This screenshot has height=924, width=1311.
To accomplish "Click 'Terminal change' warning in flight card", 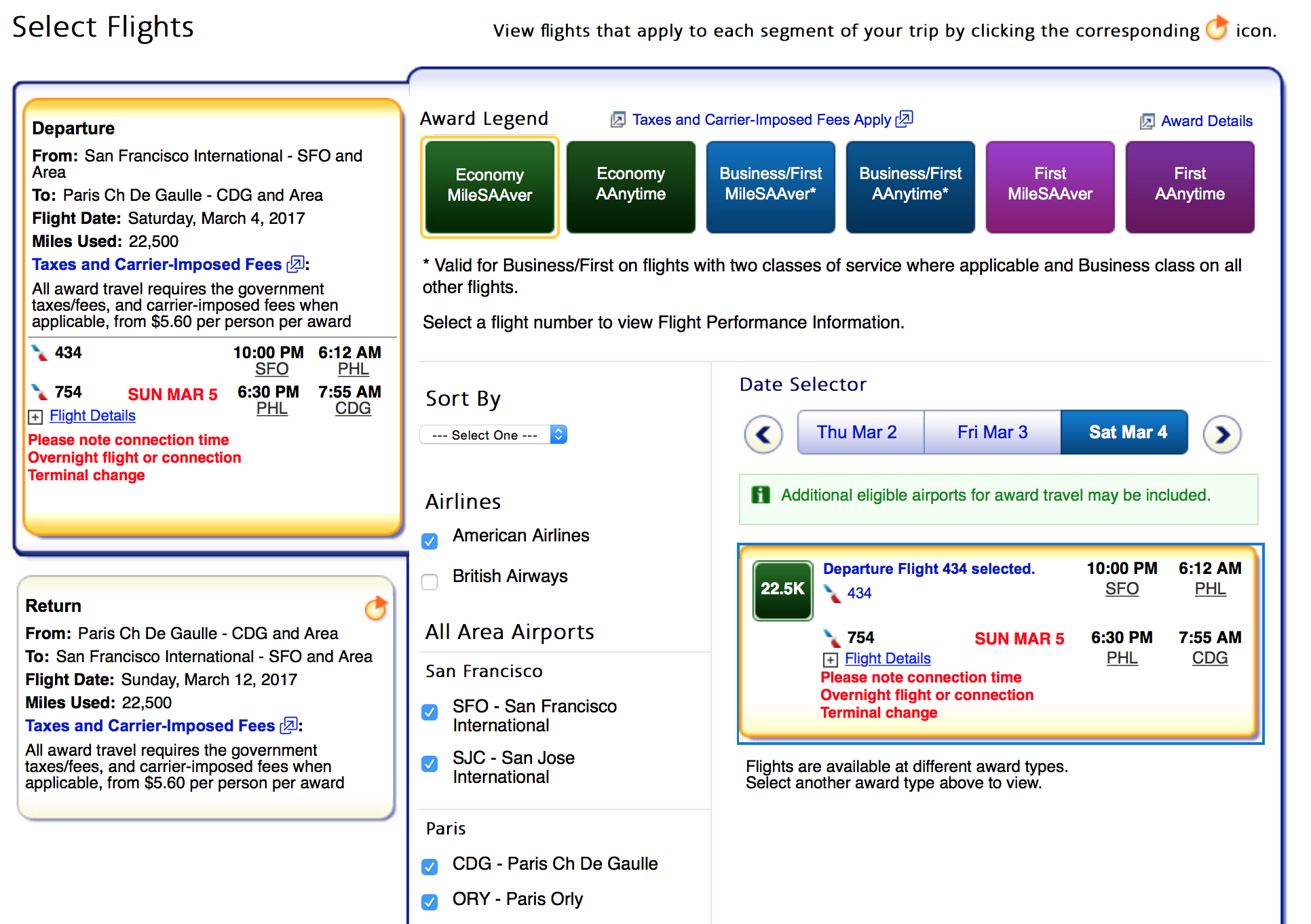I will (879, 713).
